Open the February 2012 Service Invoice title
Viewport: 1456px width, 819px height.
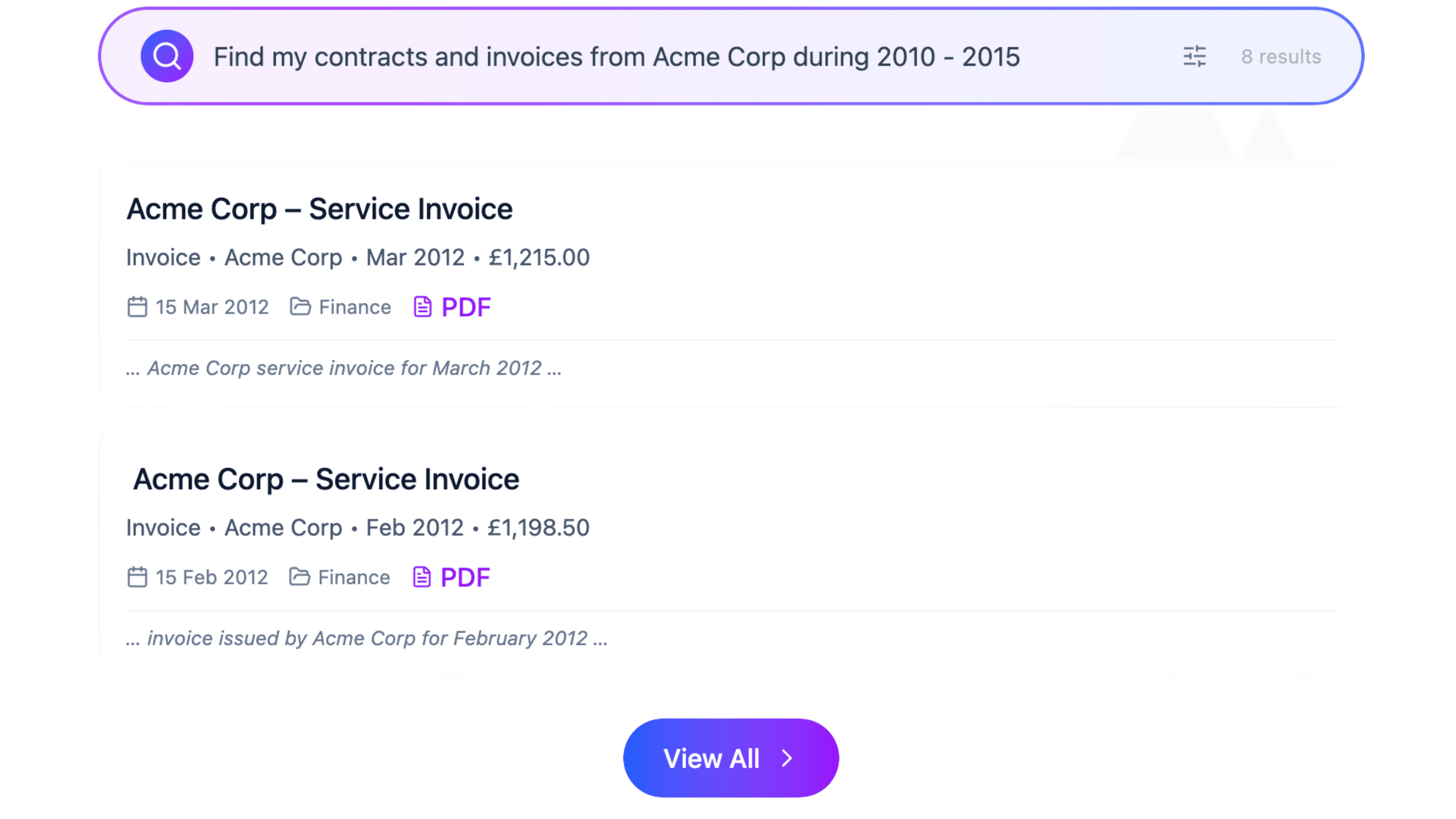[x=326, y=479]
